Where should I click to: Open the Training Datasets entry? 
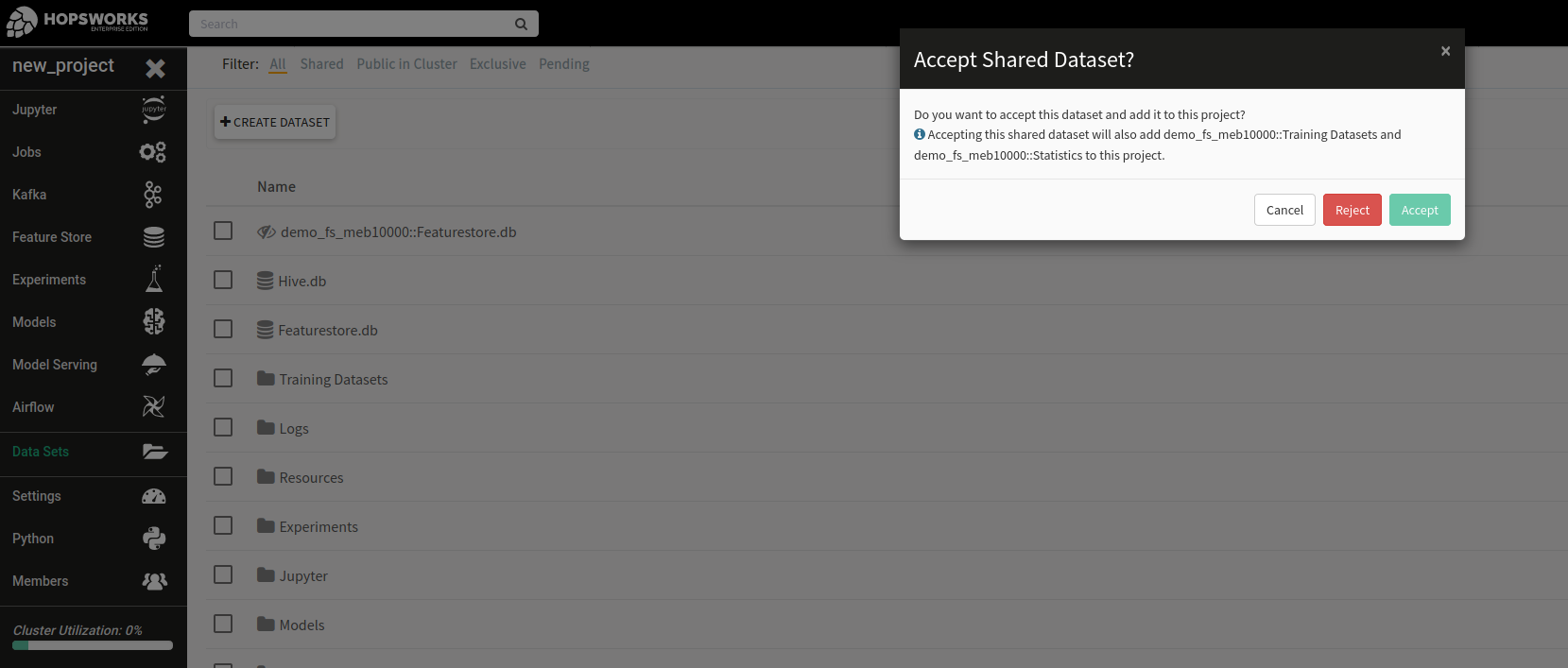pyautogui.click(x=334, y=379)
